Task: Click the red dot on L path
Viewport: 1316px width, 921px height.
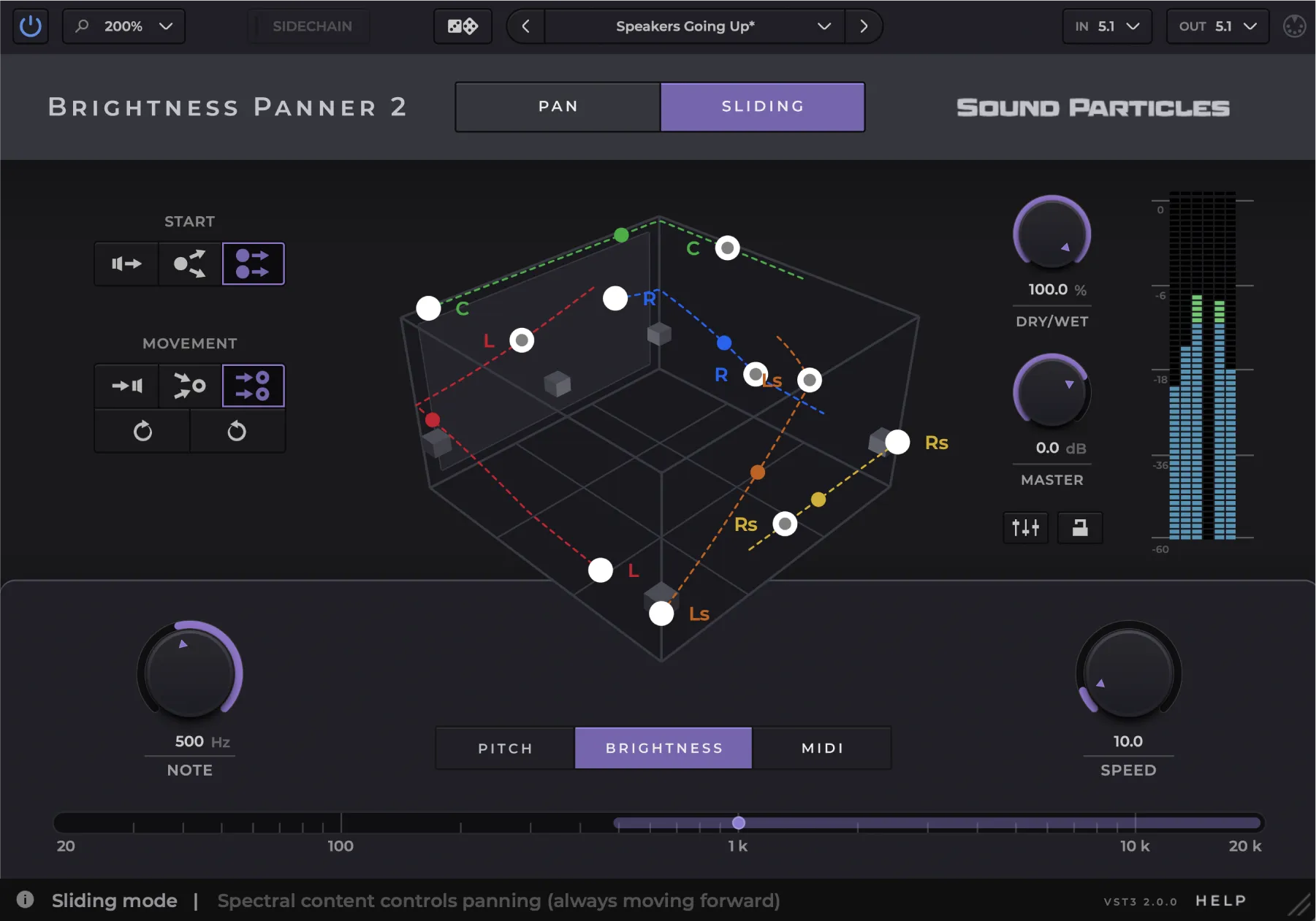Action: click(x=433, y=420)
